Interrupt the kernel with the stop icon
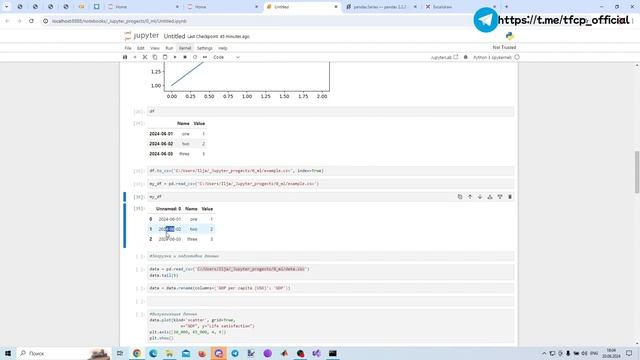This screenshot has height=360, width=640. (x=185, y=58)
